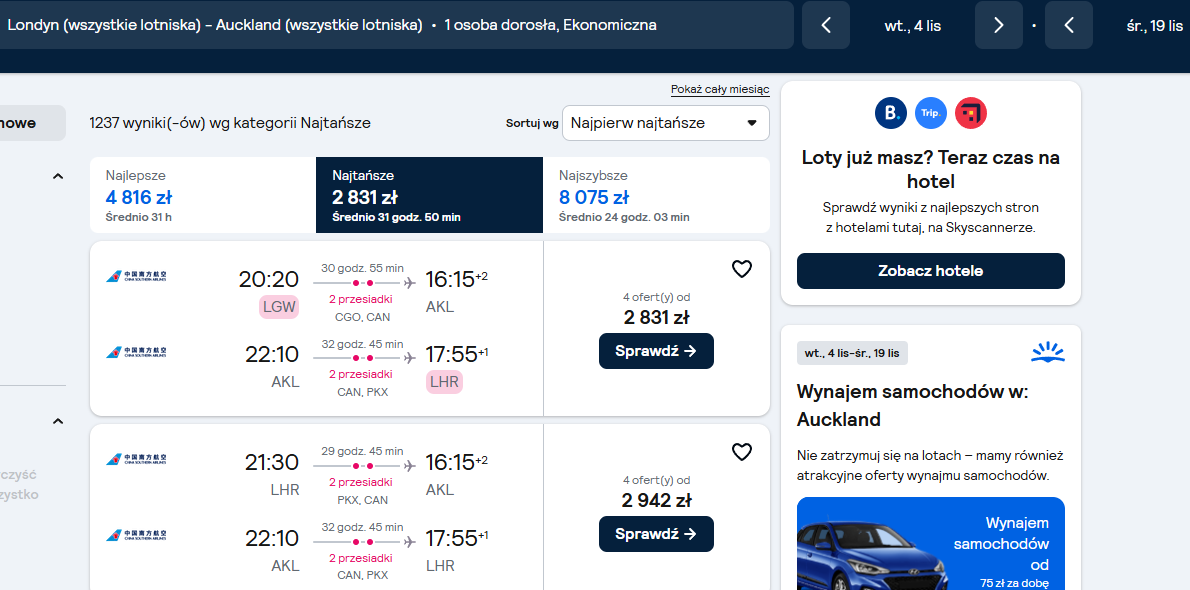Go to previous return date arrow

(1069, 25)
